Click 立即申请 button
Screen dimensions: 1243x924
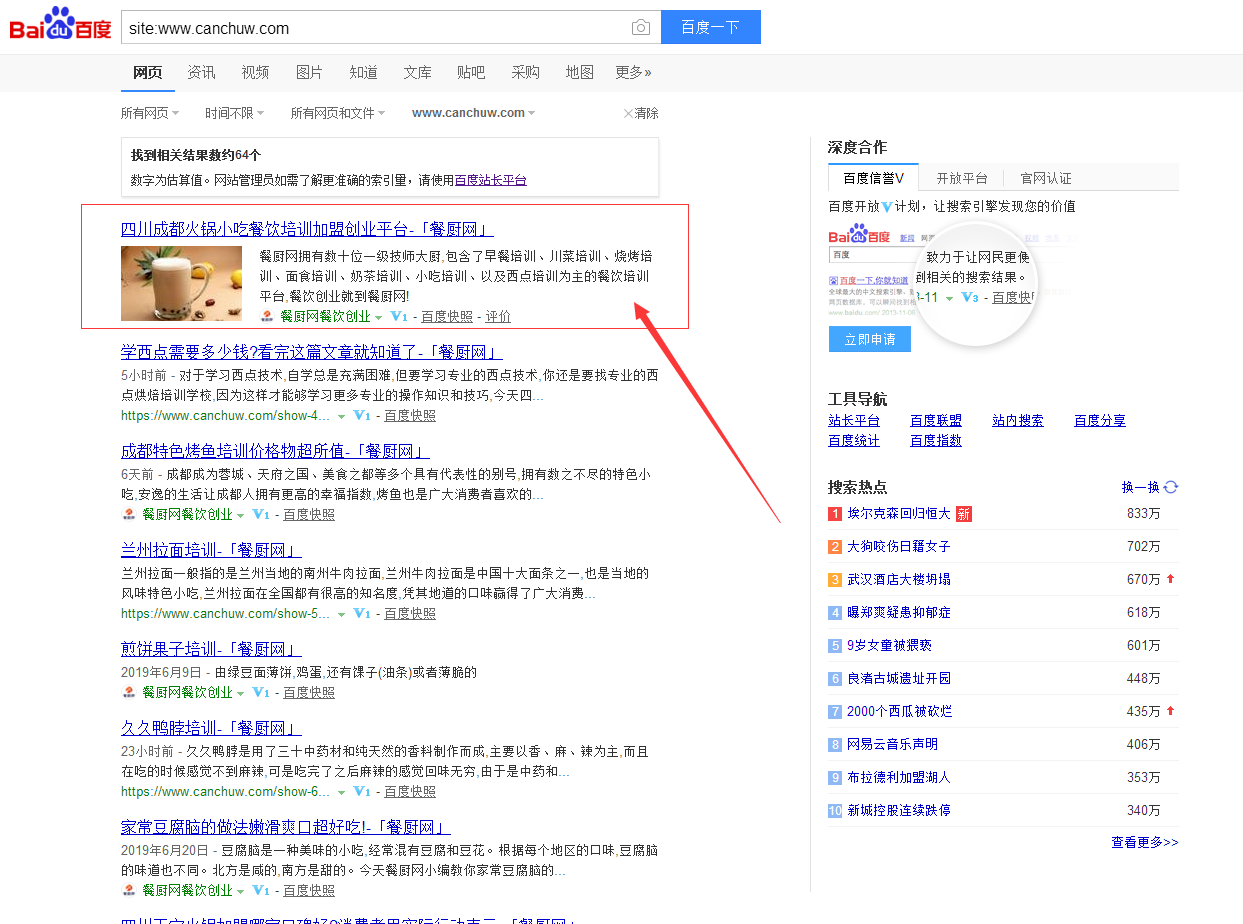pos(869,339)
